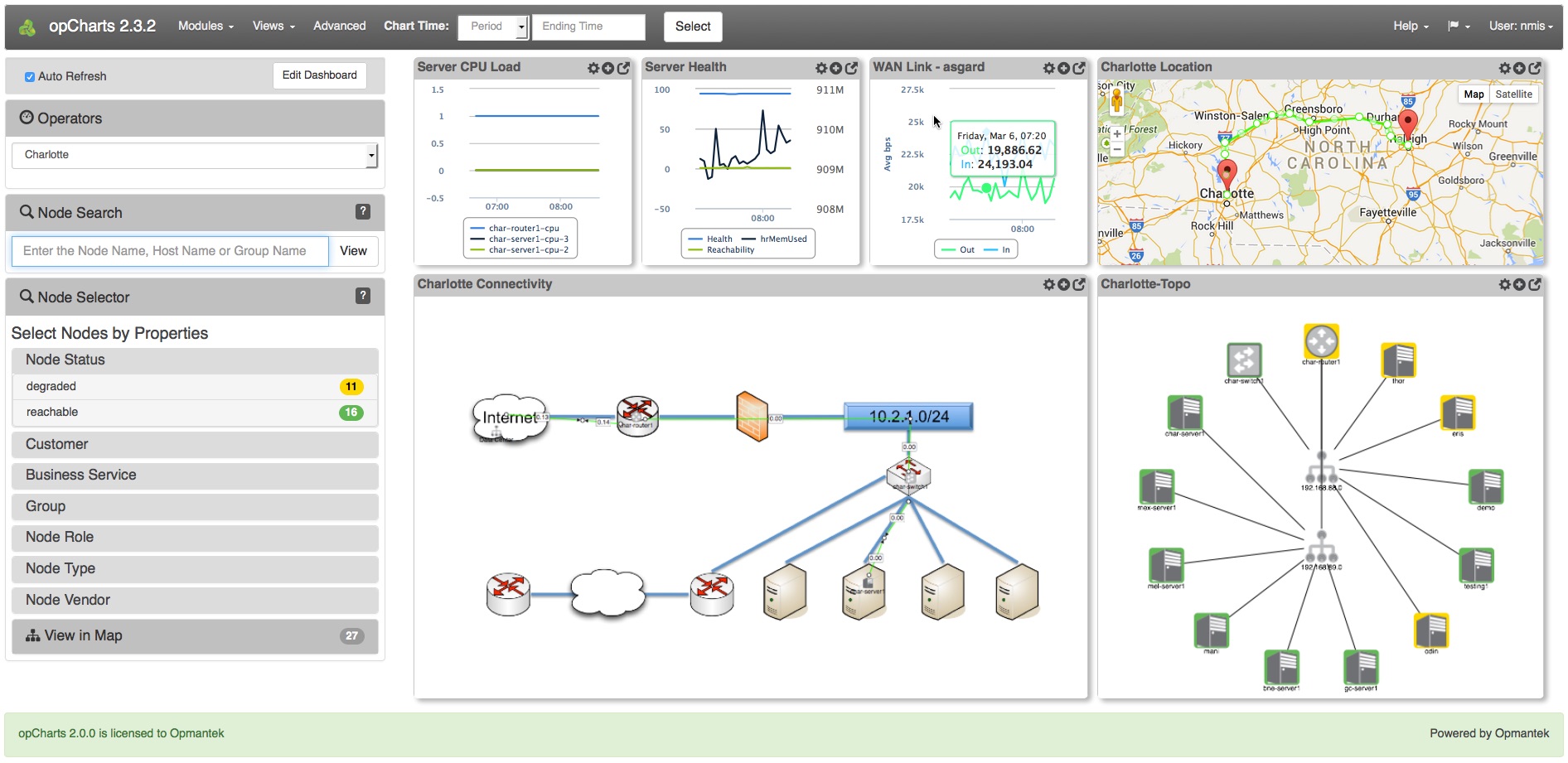
Task: Click the Edit Dashboard button
Action: point(319,75)
